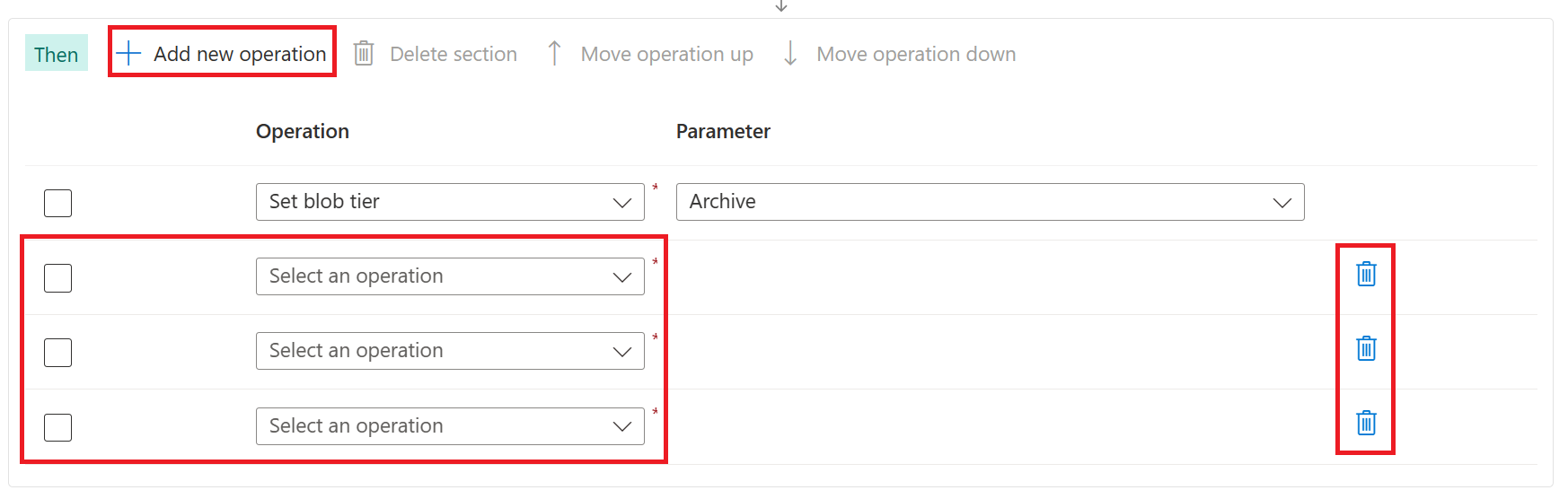Open the Set blob tier operation dropdown
The image size is (1568, 499).
(x=450, y=202)
